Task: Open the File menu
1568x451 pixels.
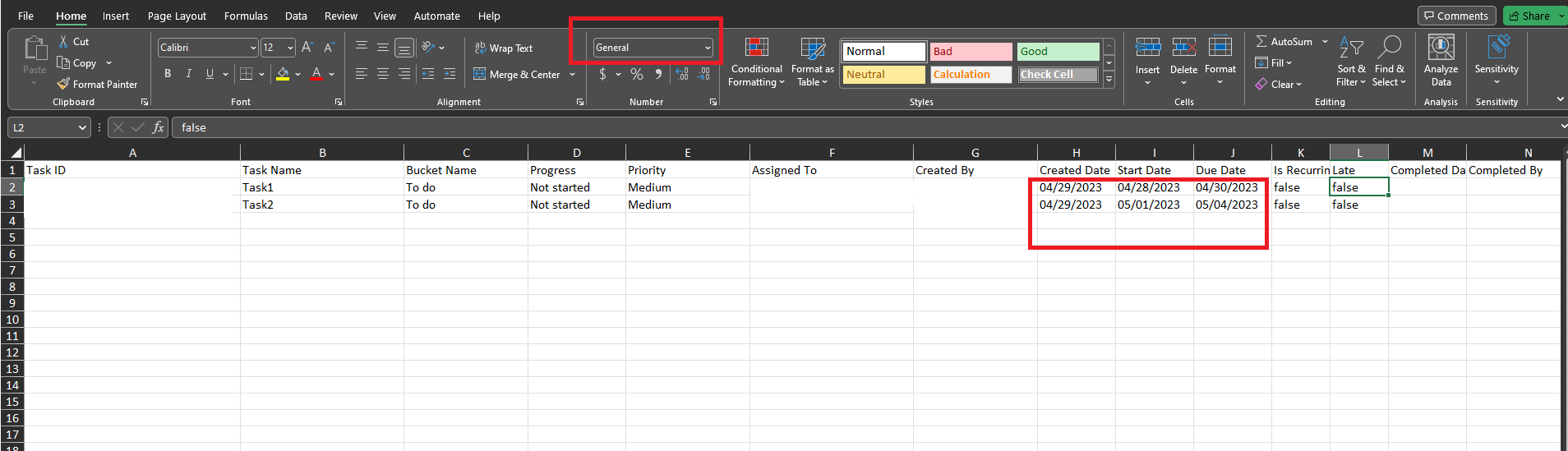Action: coord(25,16)
